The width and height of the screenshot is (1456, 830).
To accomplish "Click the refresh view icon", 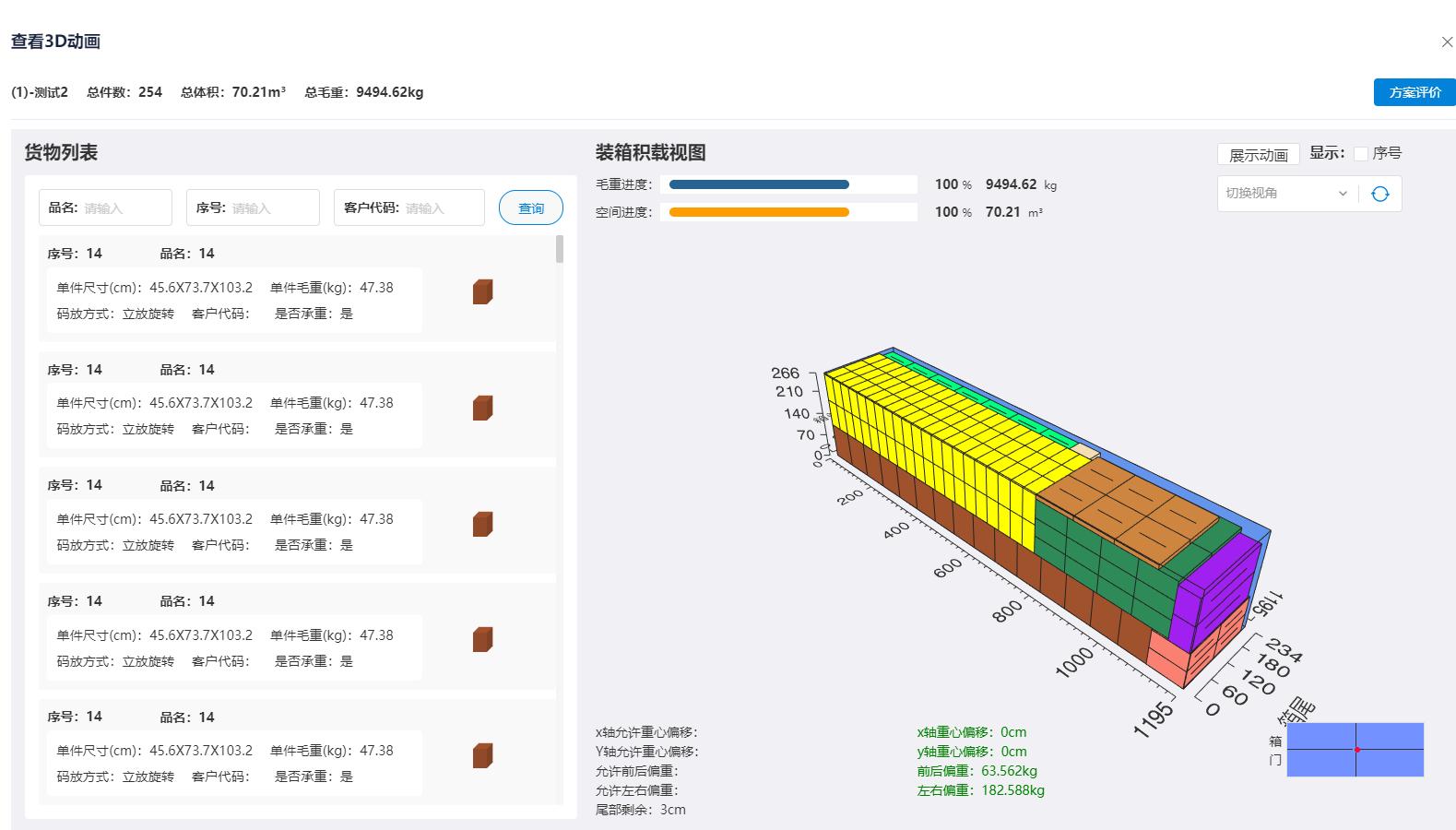I will pos(1379,194).
